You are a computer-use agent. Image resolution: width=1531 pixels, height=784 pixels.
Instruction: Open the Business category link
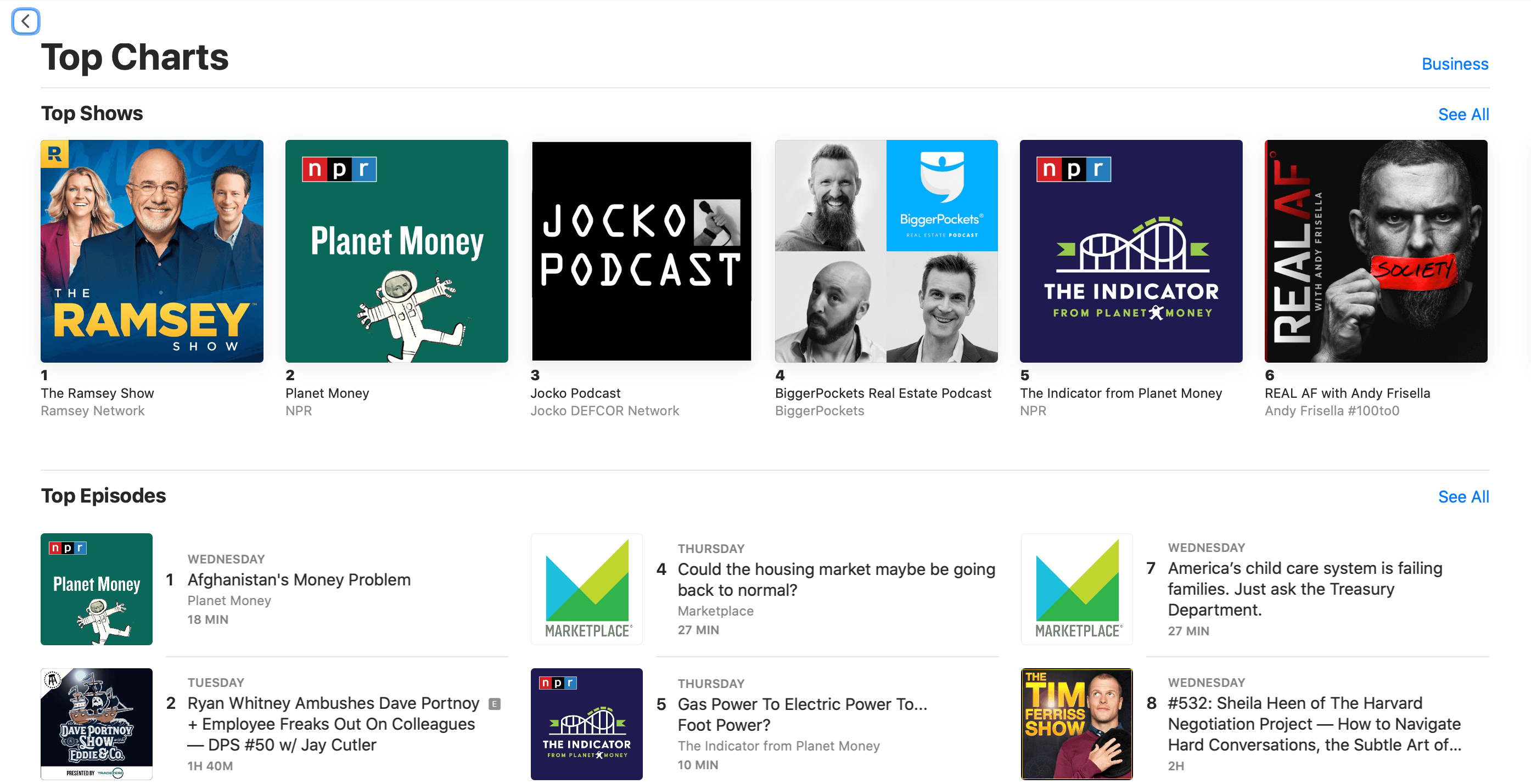[1454, 64]
